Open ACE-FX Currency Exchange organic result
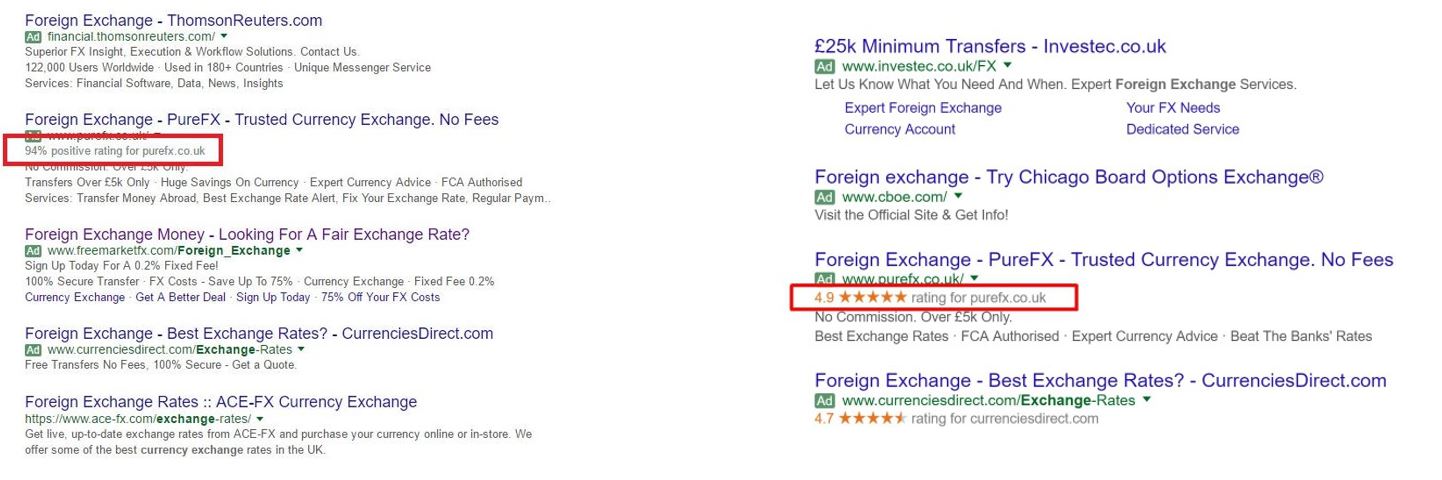 (220, 402)
